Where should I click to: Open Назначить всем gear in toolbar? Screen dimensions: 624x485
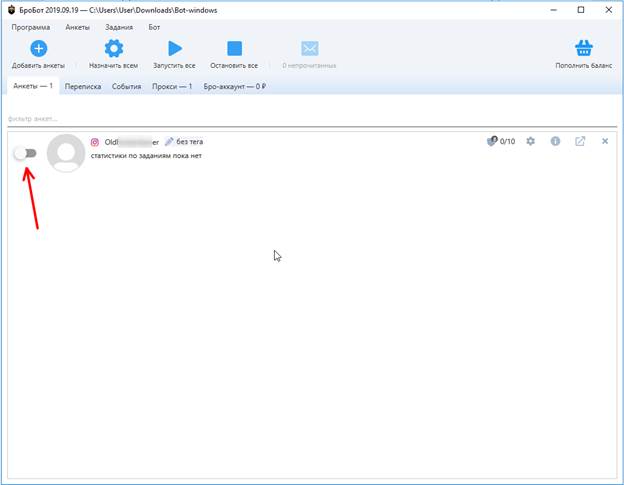click(114, 49)
